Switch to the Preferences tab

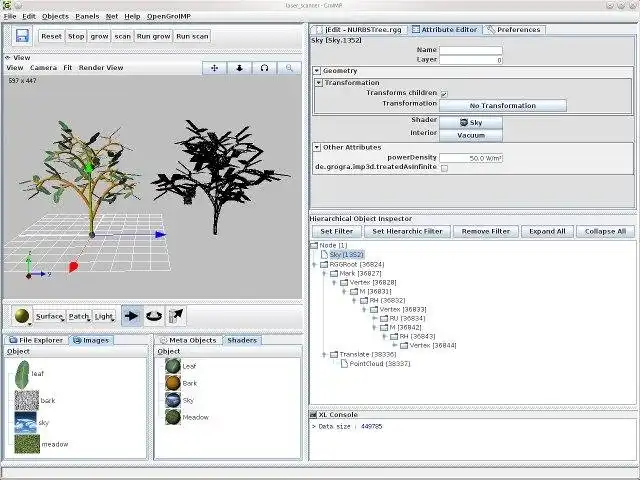pos(514,29)
